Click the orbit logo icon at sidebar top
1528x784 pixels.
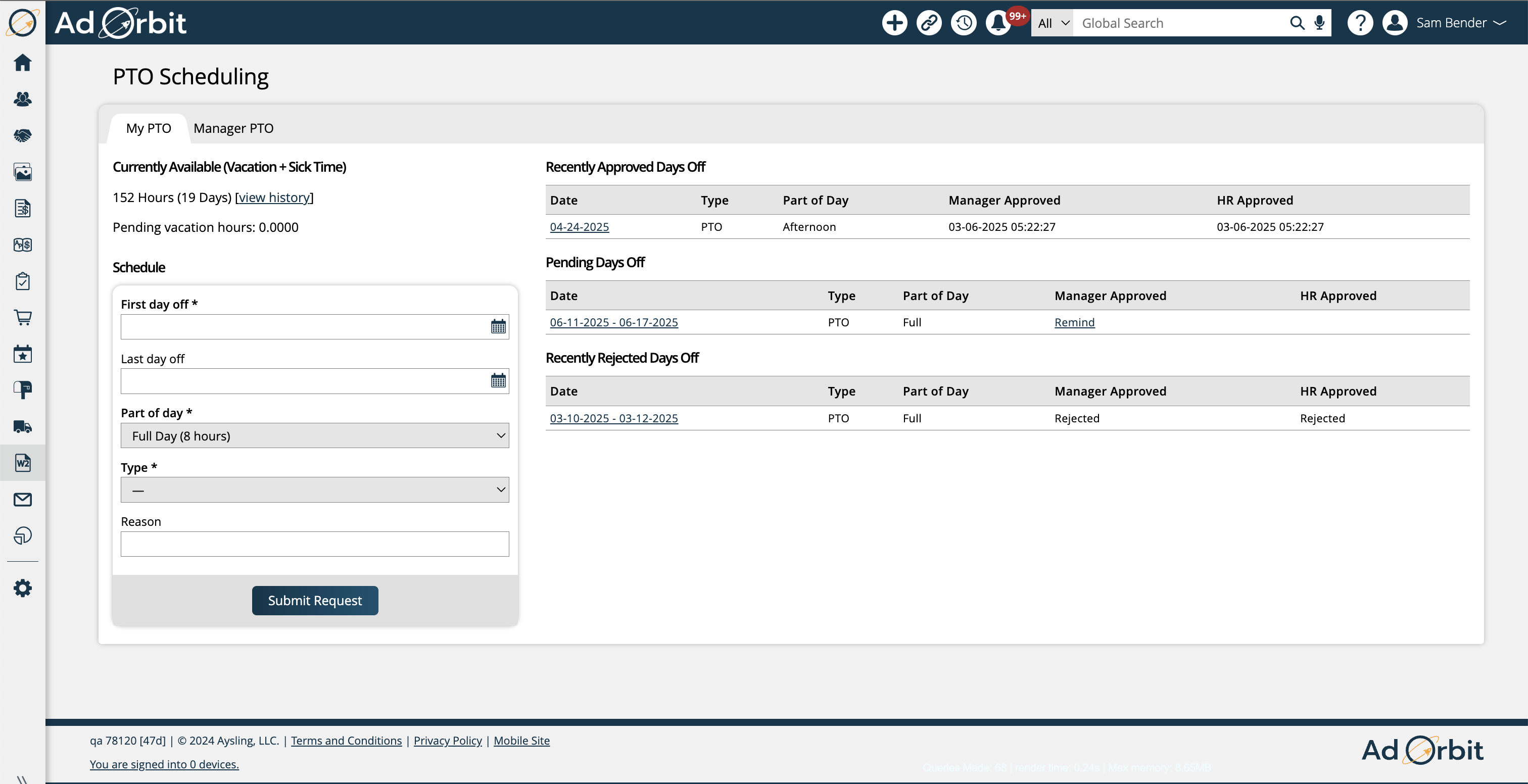(23, 23)
